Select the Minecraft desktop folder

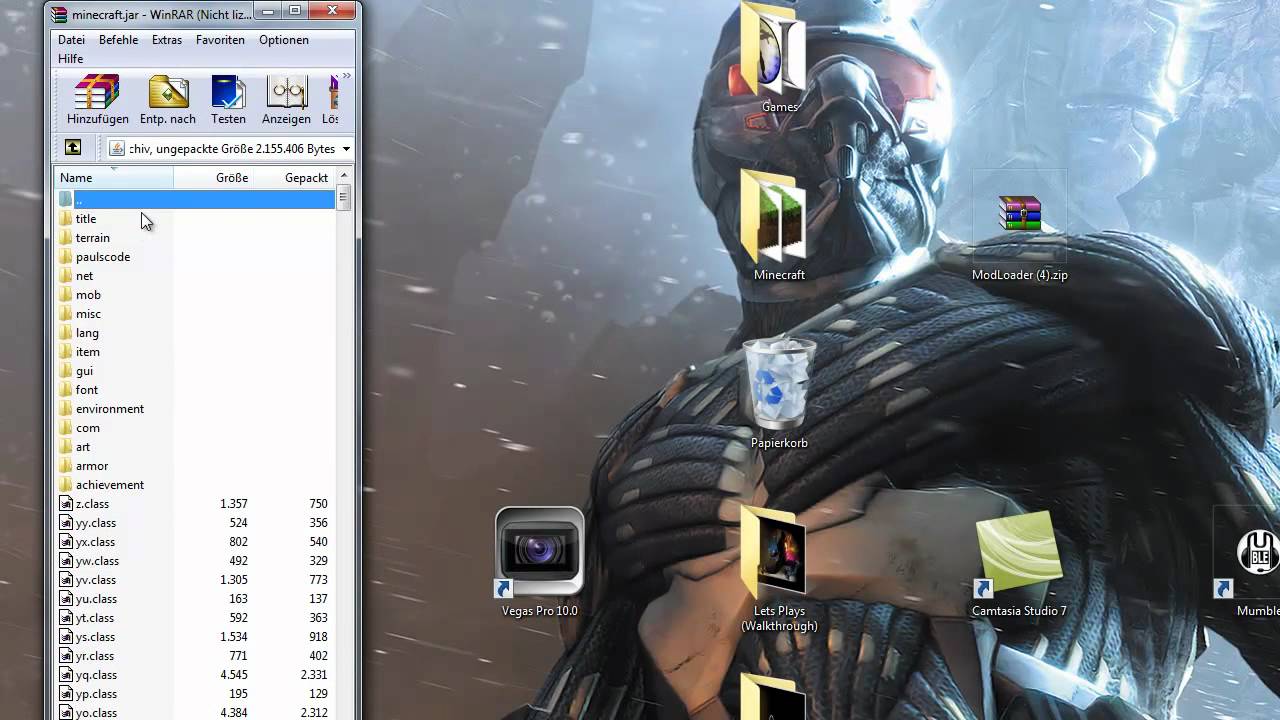click(779, 226)
